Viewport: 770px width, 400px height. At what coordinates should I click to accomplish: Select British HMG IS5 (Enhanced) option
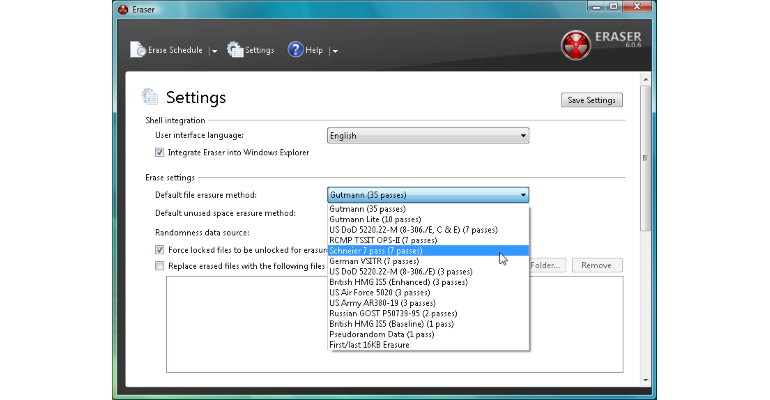[x=428, y=282]
